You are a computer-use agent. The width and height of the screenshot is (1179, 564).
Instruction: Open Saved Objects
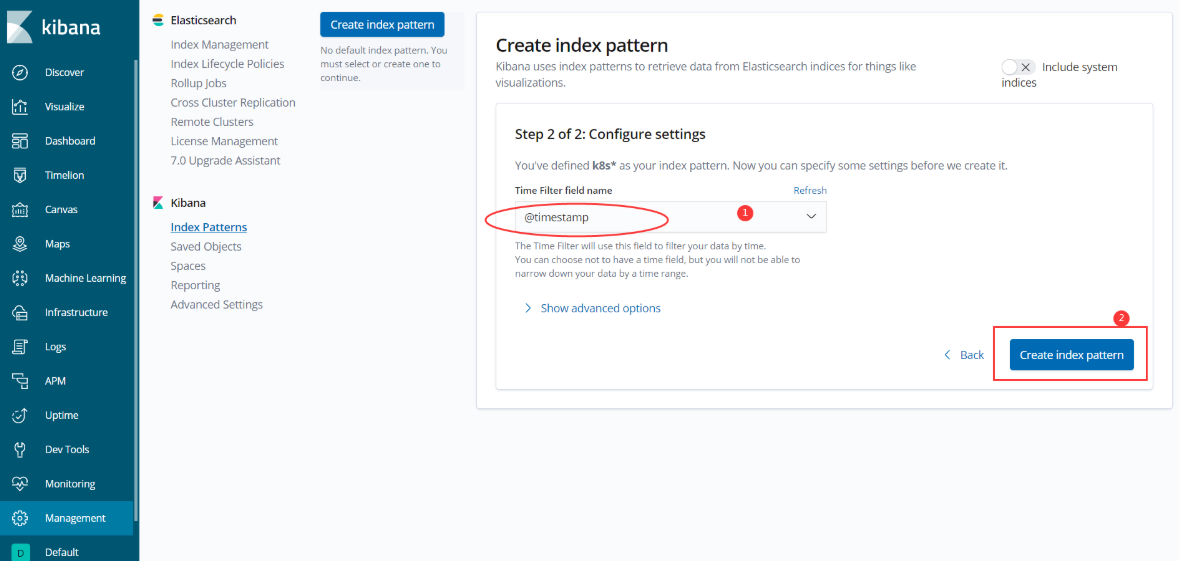[x=206, y=247]
